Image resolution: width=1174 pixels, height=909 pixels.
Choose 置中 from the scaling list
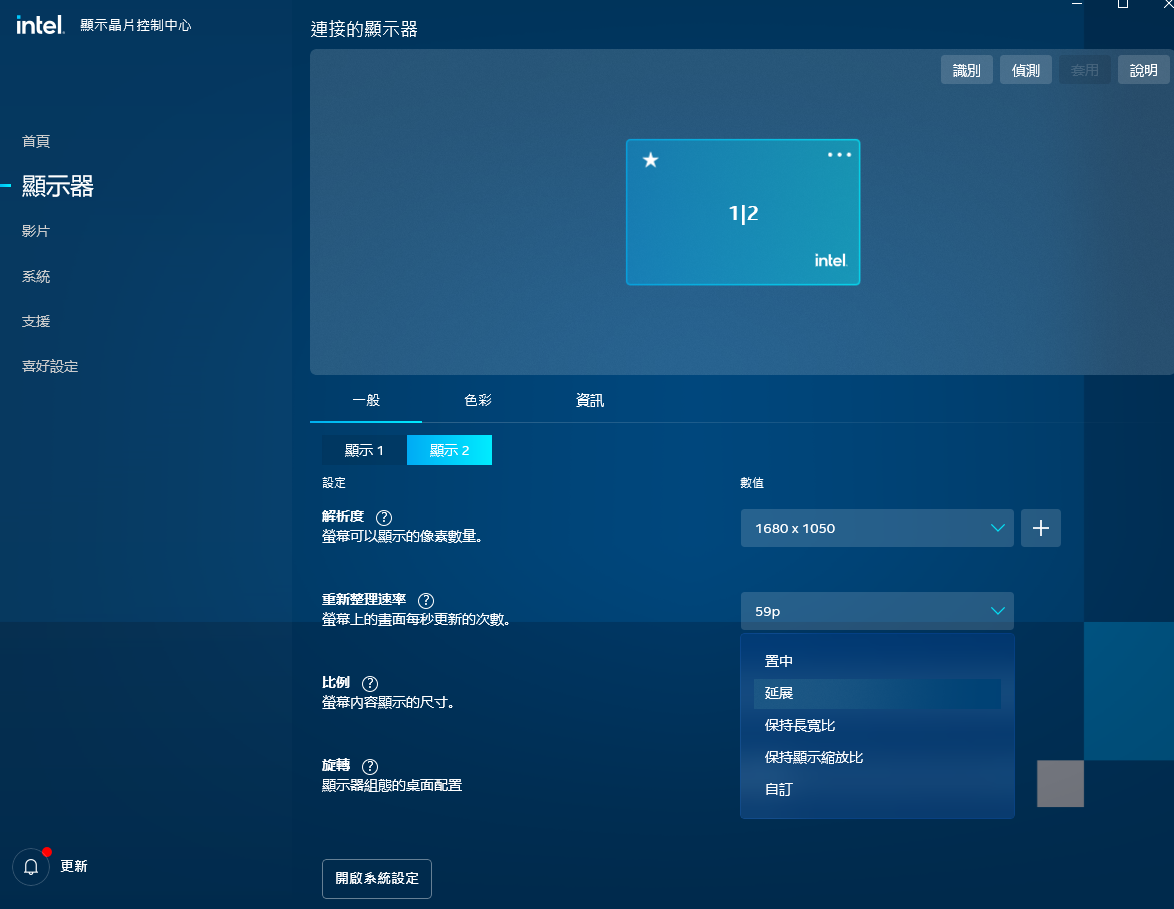877,661
